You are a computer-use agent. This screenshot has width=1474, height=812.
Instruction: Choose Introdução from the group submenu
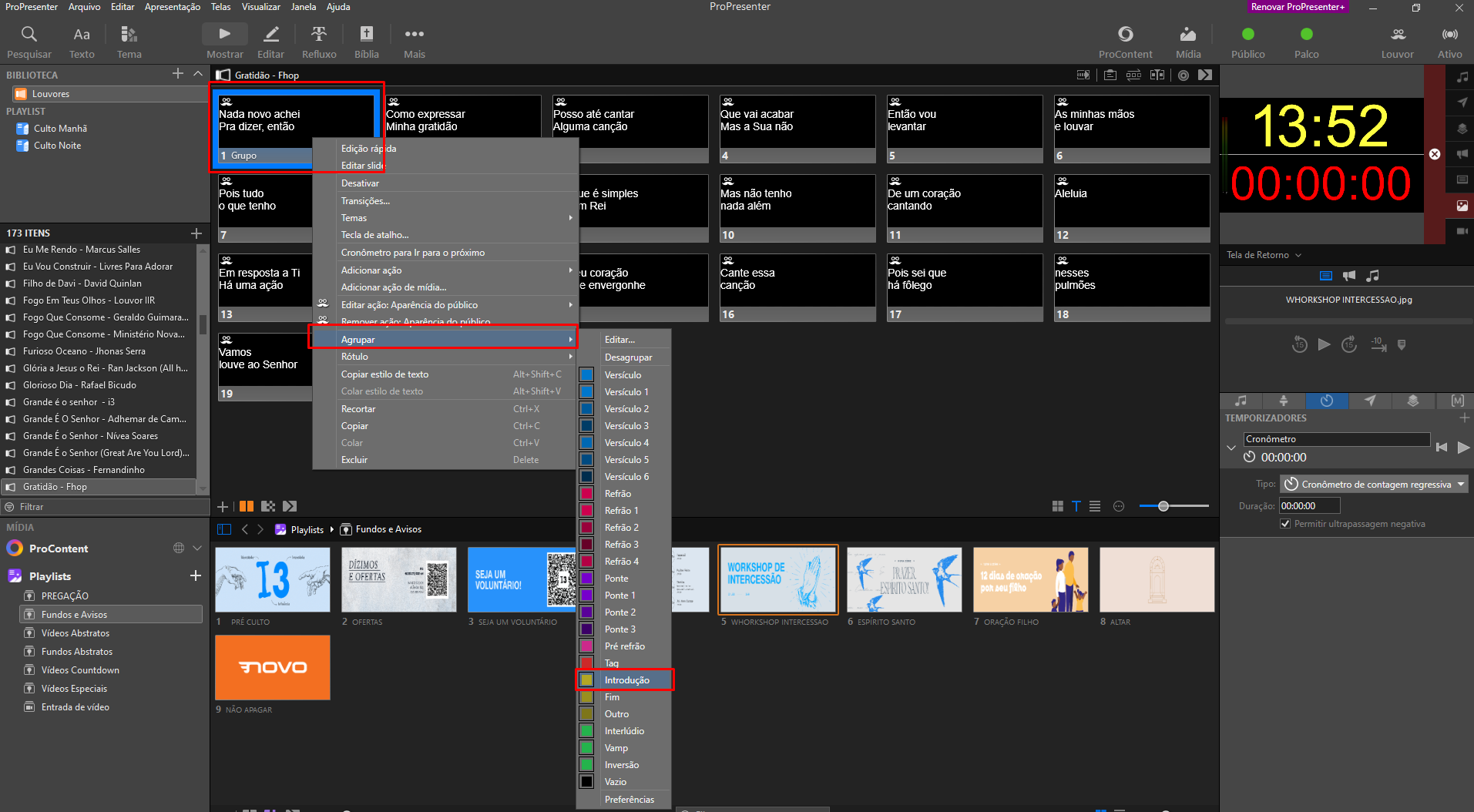[625, 680]
